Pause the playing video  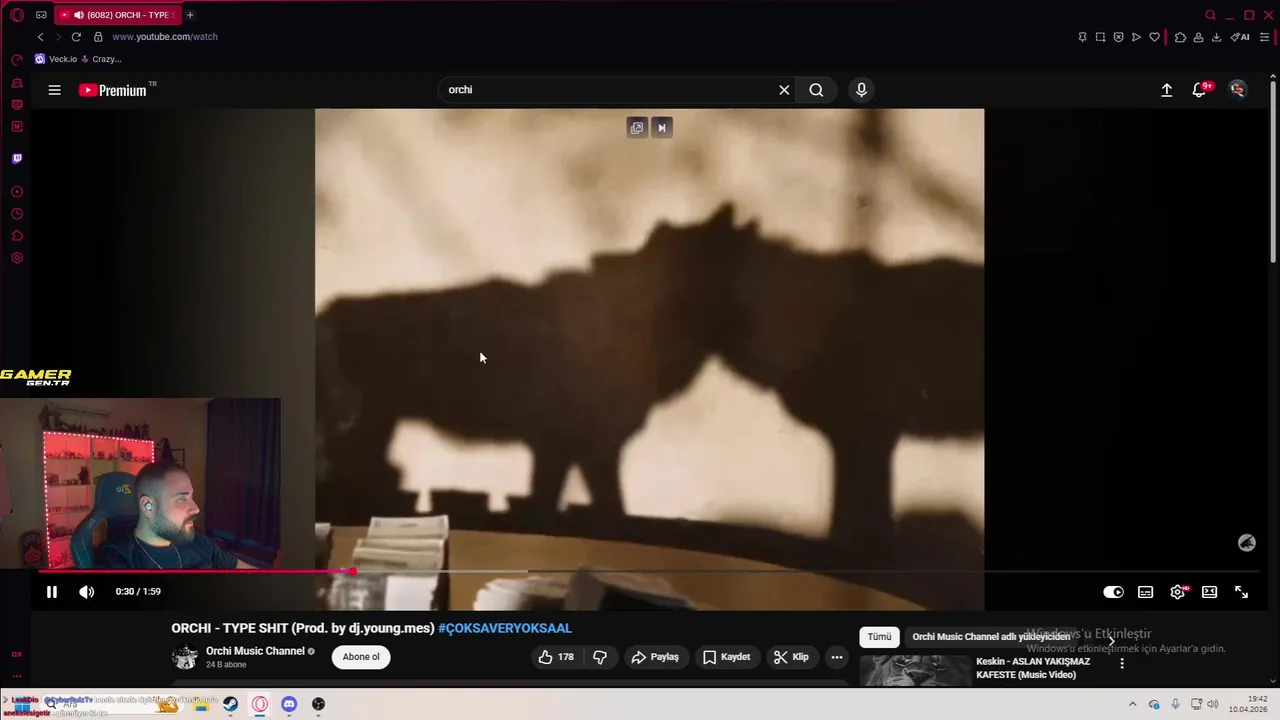click(52, 592)
